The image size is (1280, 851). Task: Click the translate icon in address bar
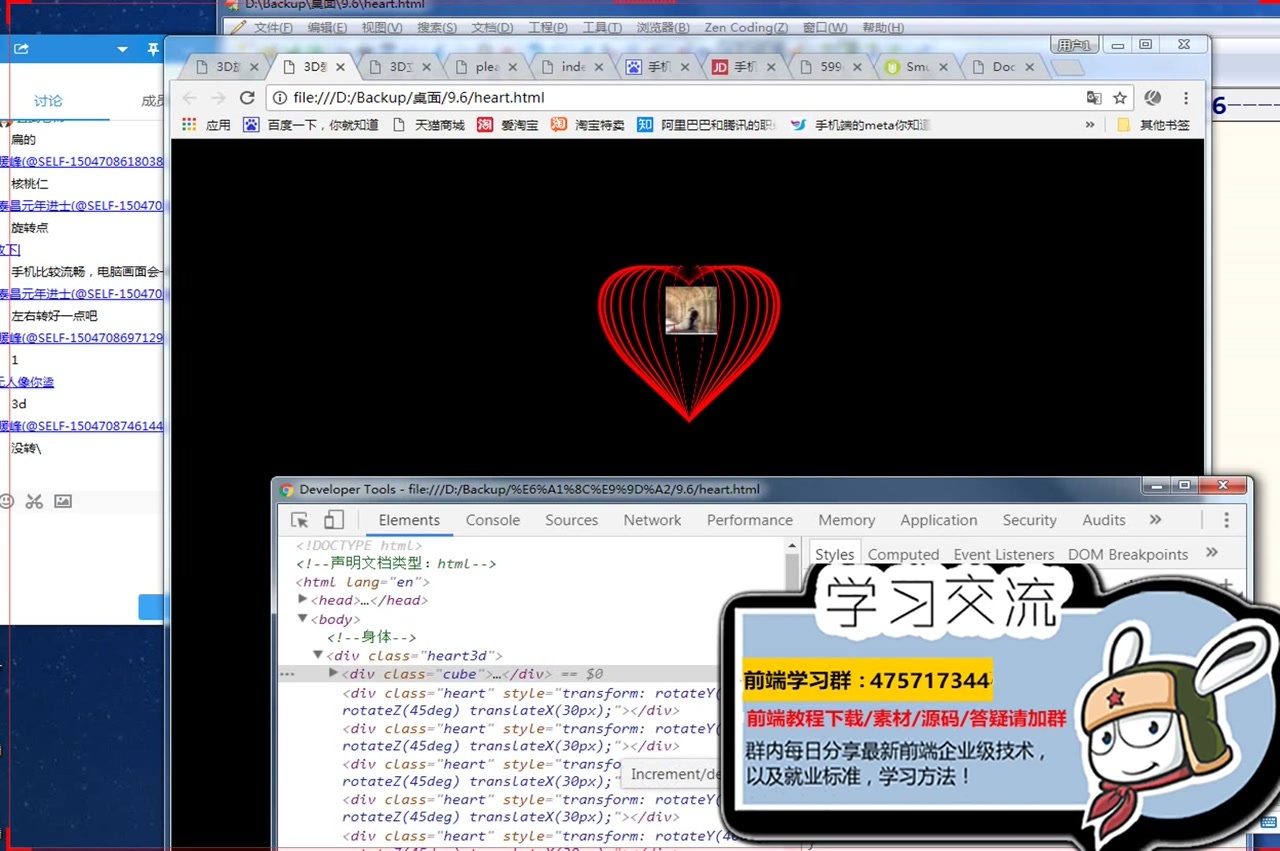tap(1094, 98)
